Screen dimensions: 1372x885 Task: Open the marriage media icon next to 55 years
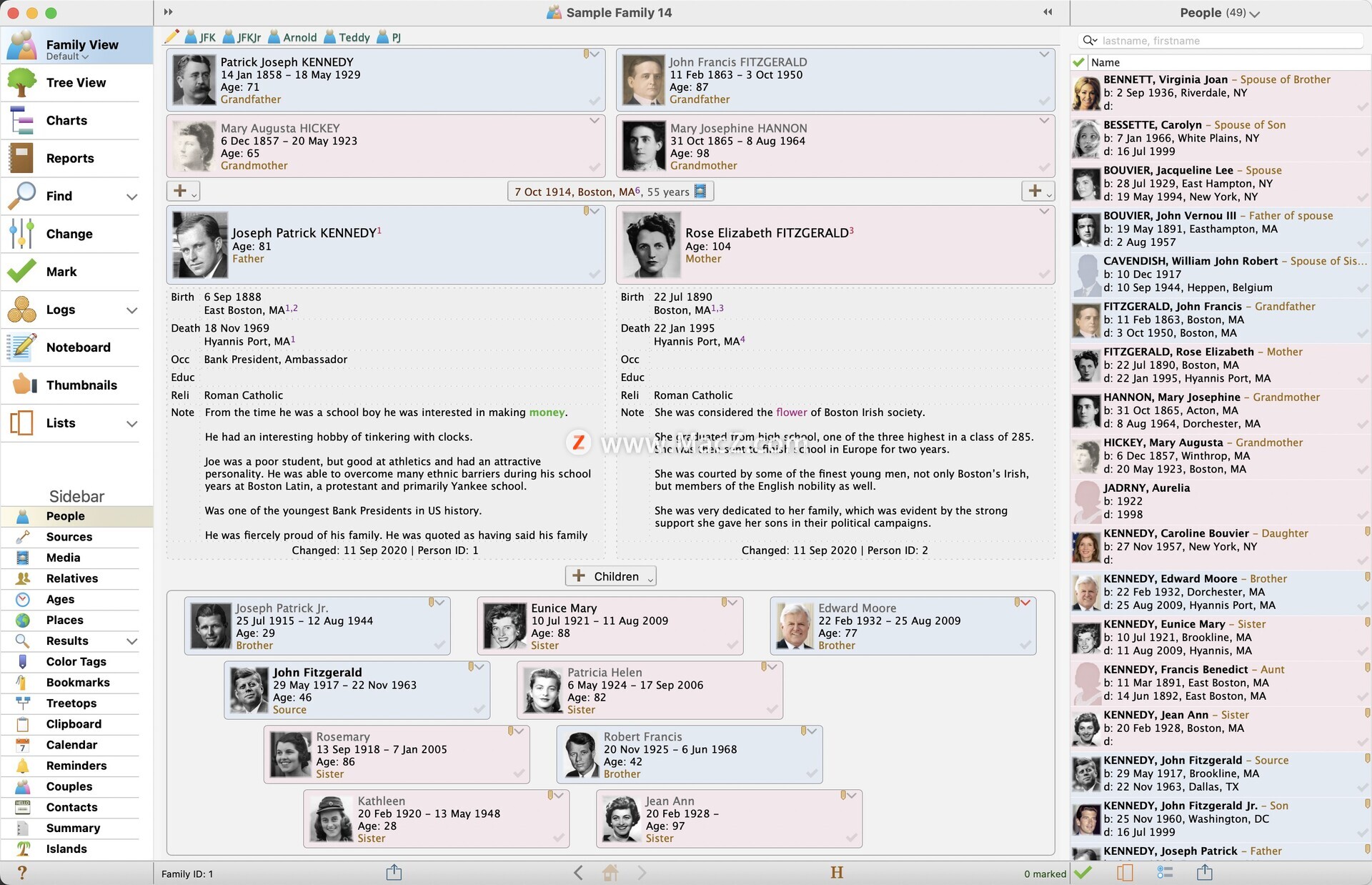click(700, 192)
